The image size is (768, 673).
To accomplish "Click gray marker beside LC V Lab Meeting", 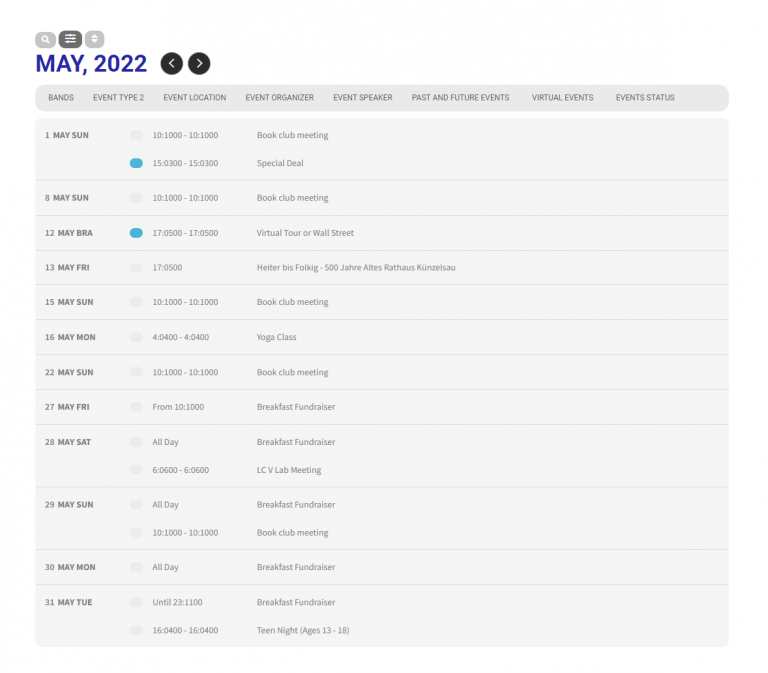I will click(136, 470).
